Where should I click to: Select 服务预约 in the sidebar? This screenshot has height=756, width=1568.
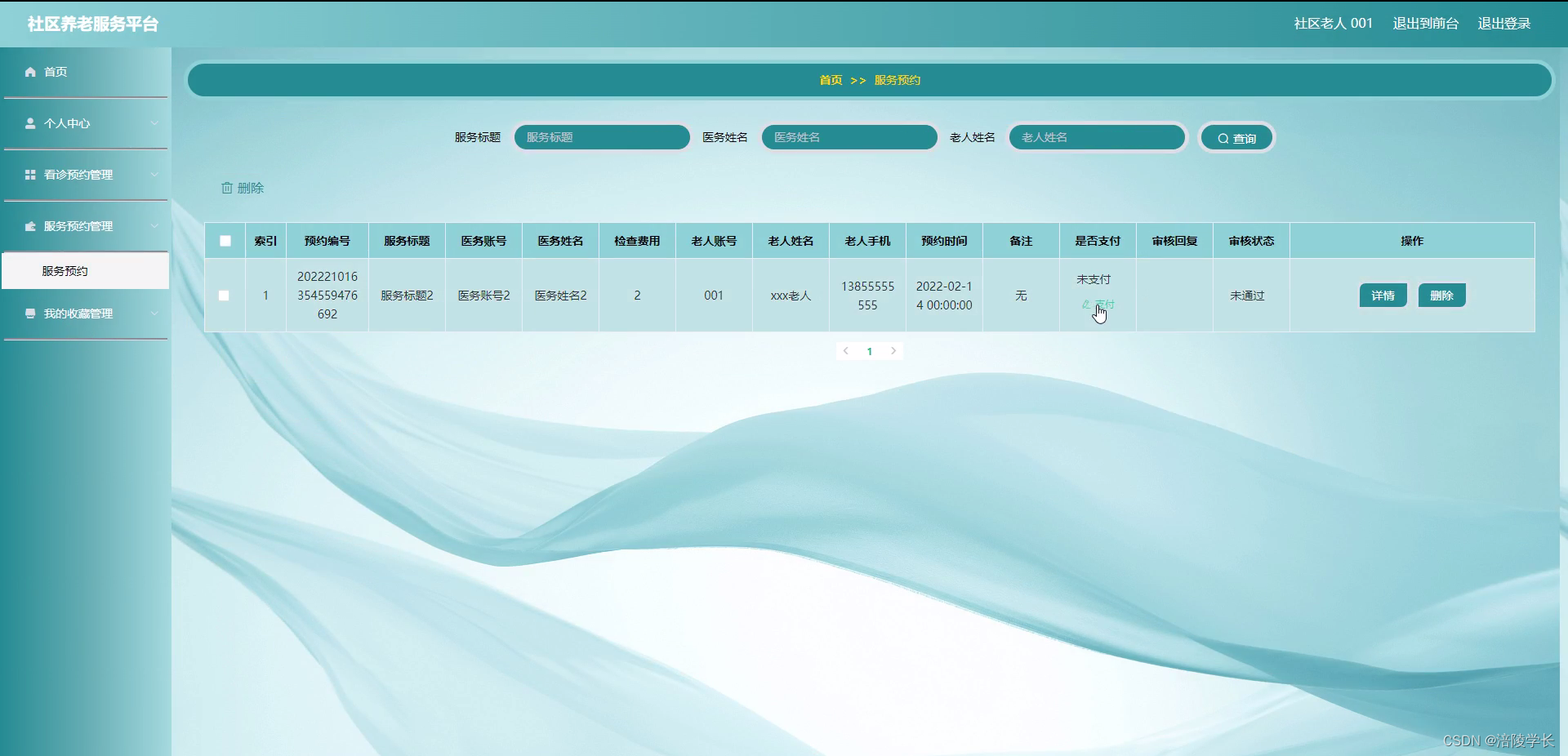66,270
